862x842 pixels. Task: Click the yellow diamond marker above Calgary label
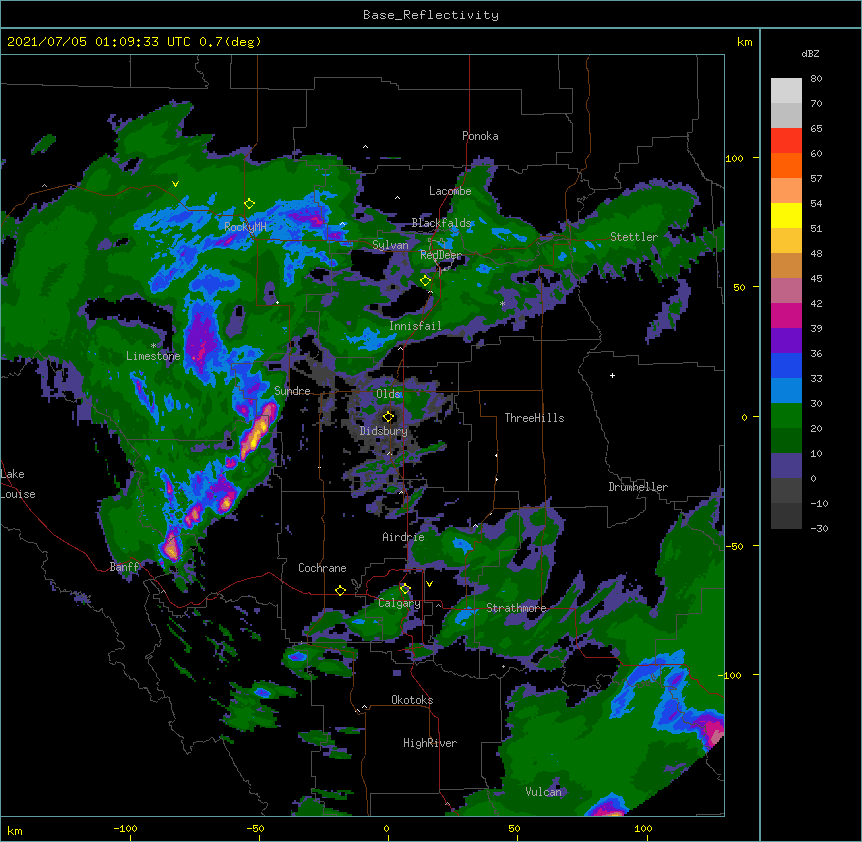(405, 589)
